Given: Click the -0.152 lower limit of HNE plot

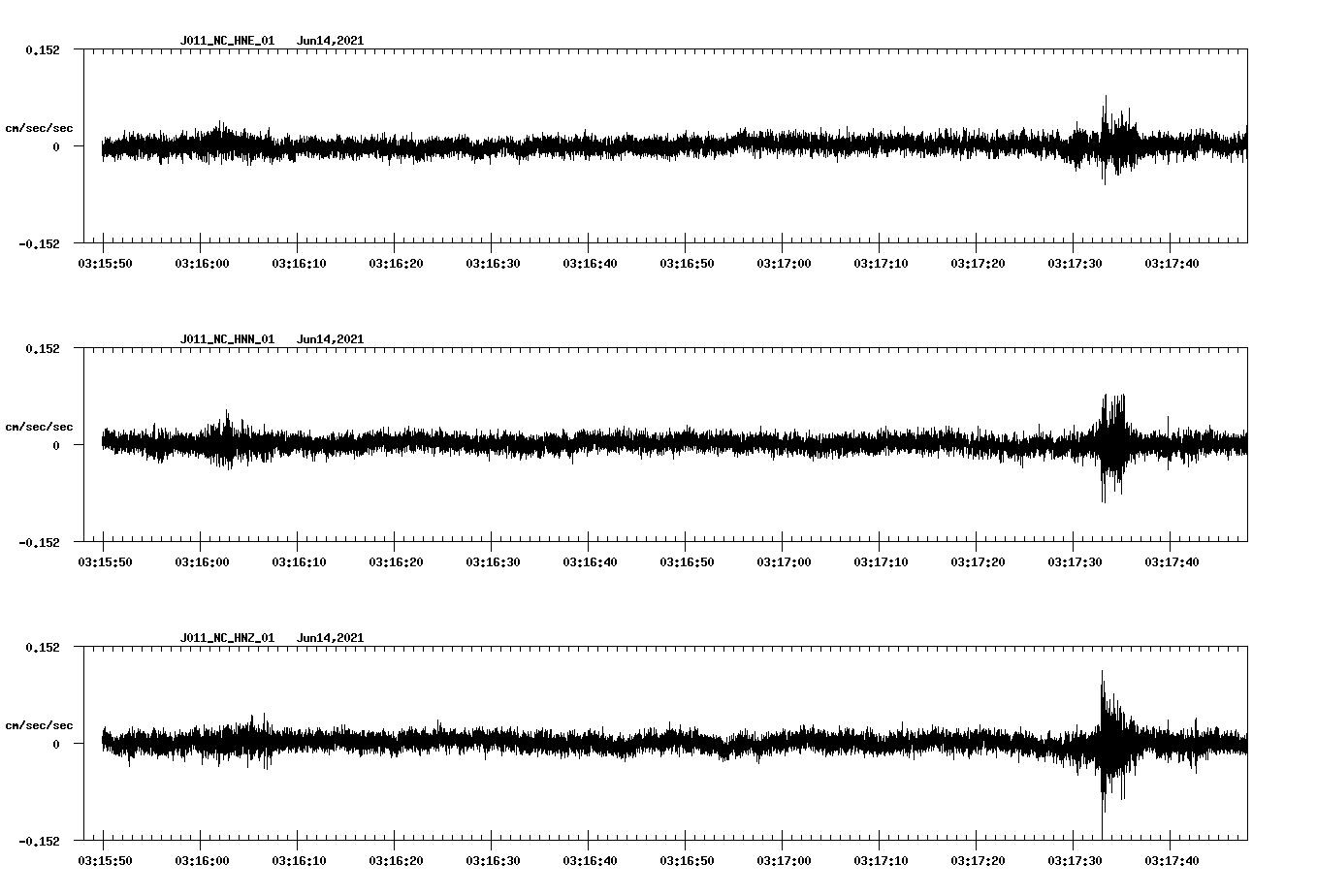Looking at the screenshot, I should click(39, 243).
